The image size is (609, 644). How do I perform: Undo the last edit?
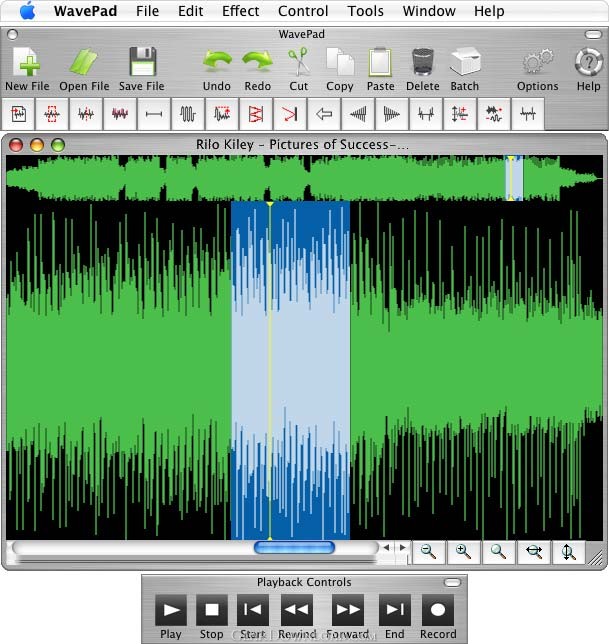point(216,69)
